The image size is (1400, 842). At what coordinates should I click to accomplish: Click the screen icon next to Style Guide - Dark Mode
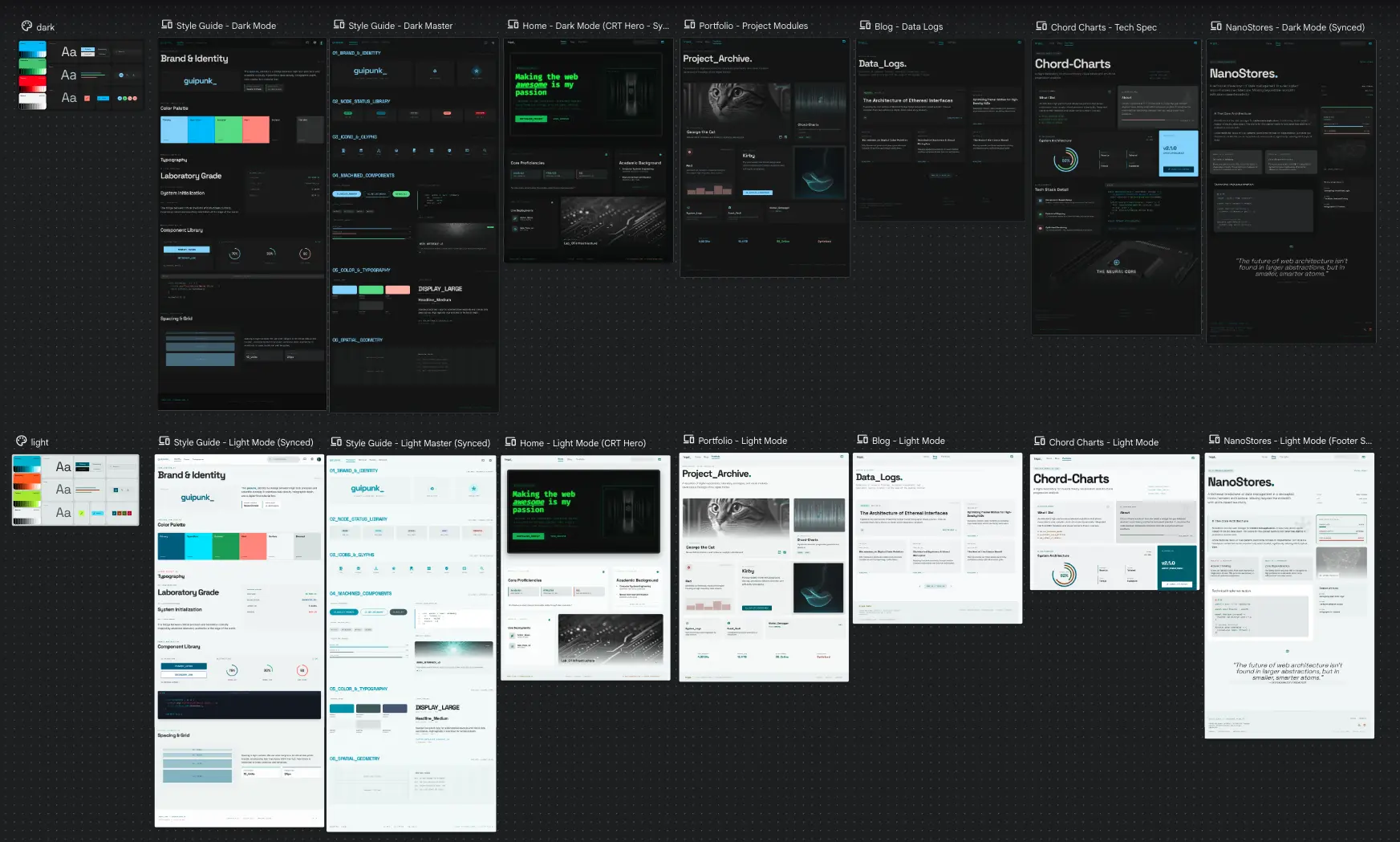[x=167, y=25]
